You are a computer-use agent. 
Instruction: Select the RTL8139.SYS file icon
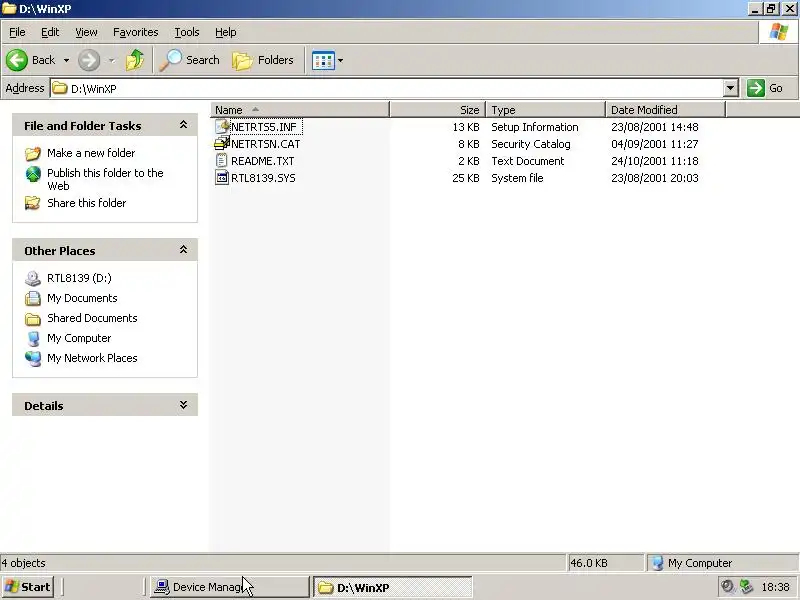coord(221,178)
